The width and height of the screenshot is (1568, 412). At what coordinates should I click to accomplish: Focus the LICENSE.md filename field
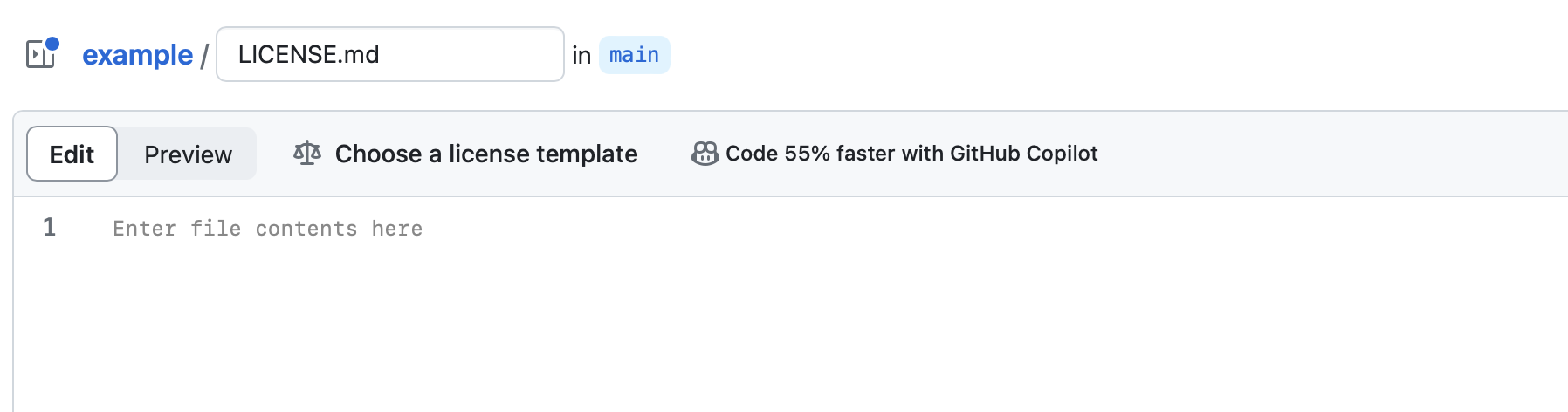[390, 54]
